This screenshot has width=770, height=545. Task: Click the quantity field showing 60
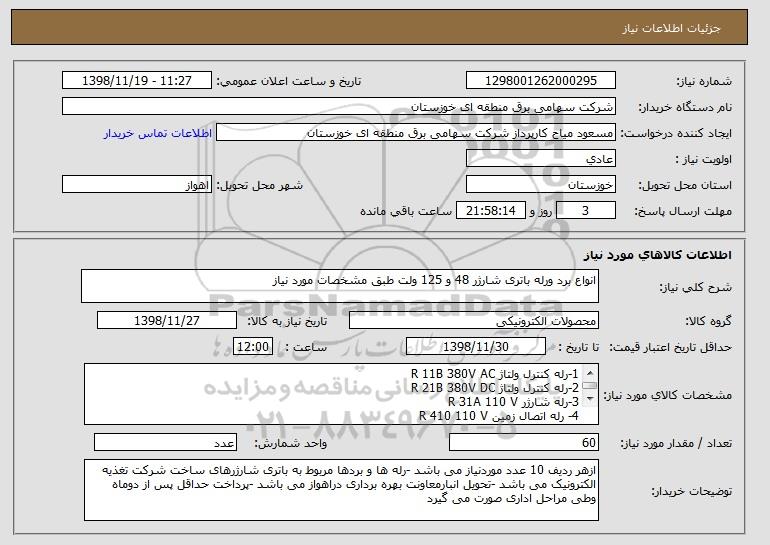coord(524,442)
